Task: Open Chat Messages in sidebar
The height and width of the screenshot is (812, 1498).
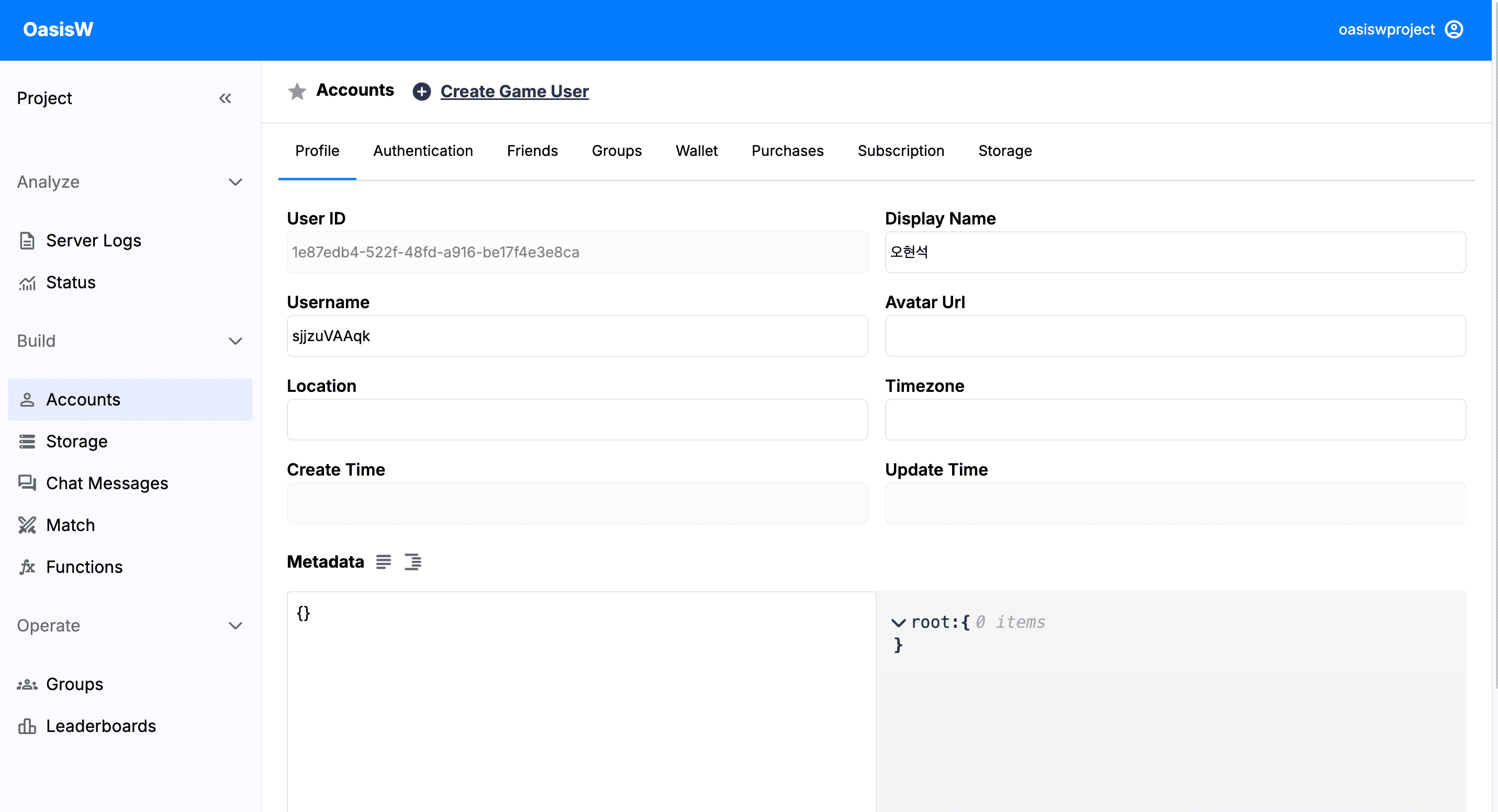Action: tap(130, 483)
